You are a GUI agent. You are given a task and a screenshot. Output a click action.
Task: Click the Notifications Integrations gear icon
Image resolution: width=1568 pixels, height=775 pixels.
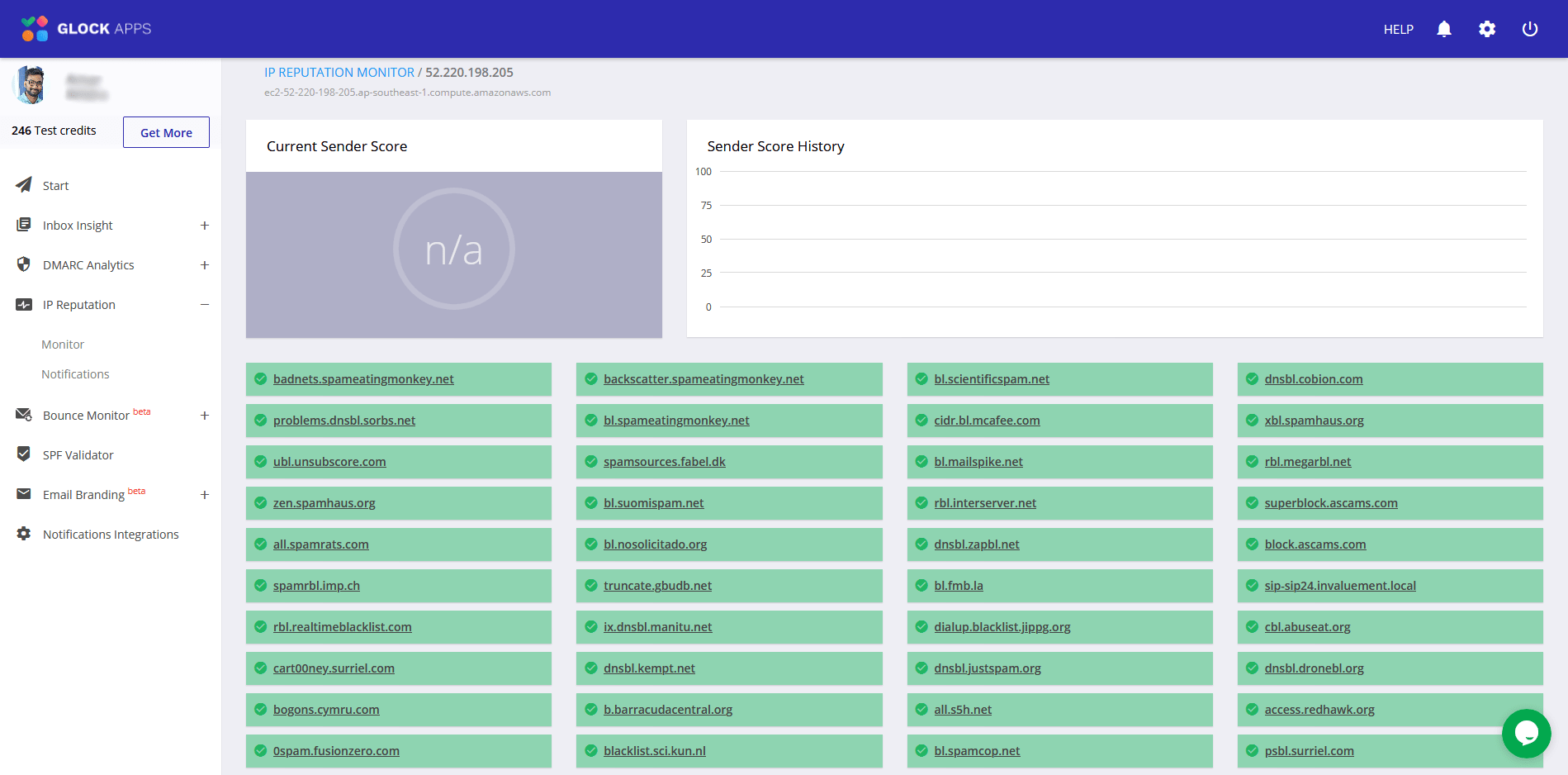pyautogui.click(x=24, y=534)
